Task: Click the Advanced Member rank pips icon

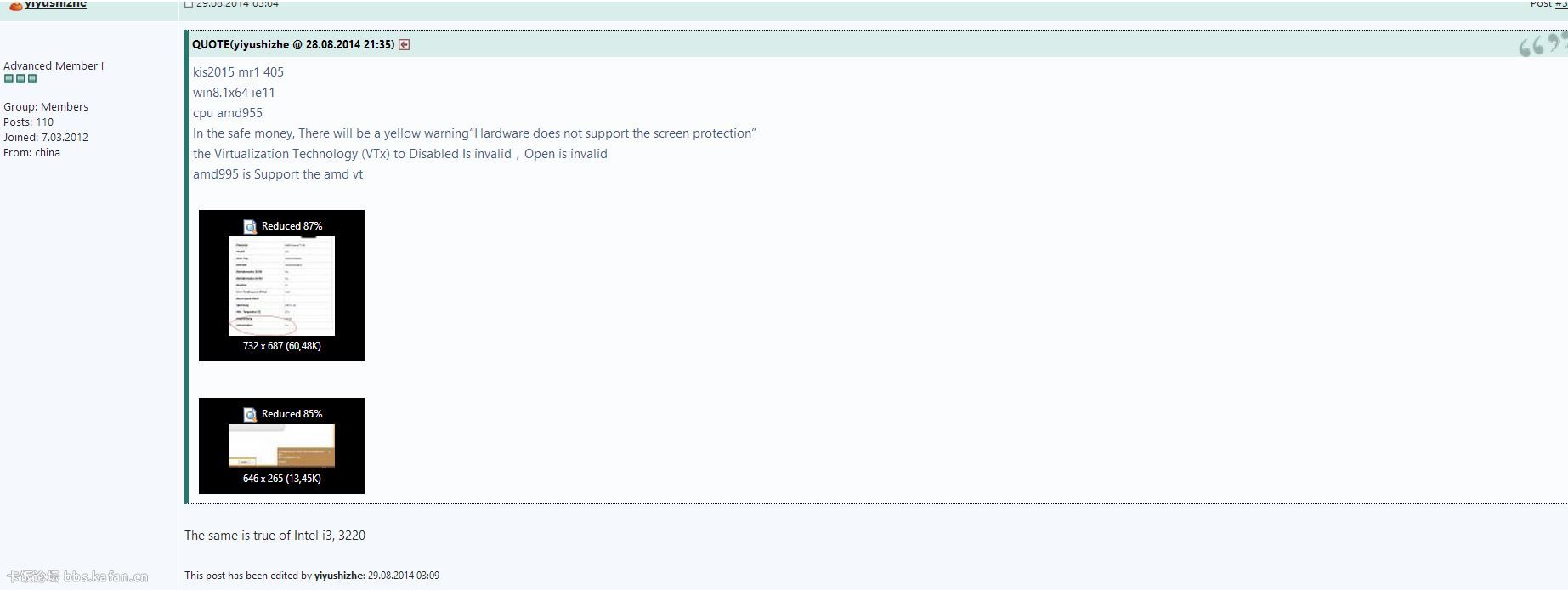Action: (20, 79)
